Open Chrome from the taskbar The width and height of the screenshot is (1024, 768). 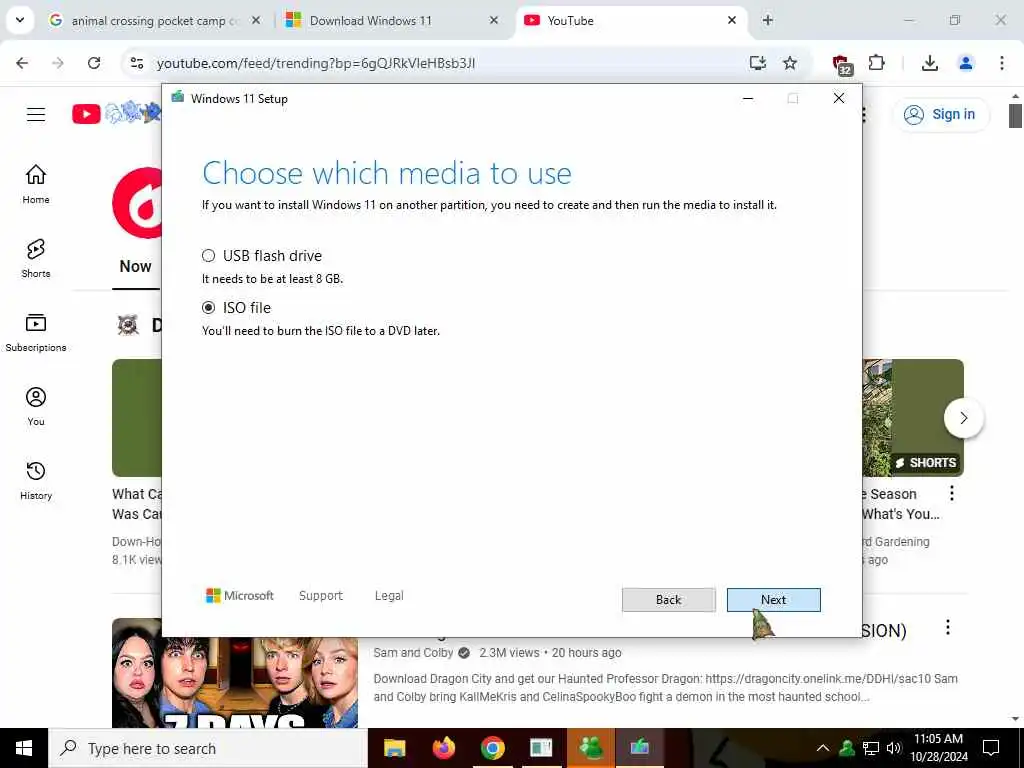[x=492, y=748]
